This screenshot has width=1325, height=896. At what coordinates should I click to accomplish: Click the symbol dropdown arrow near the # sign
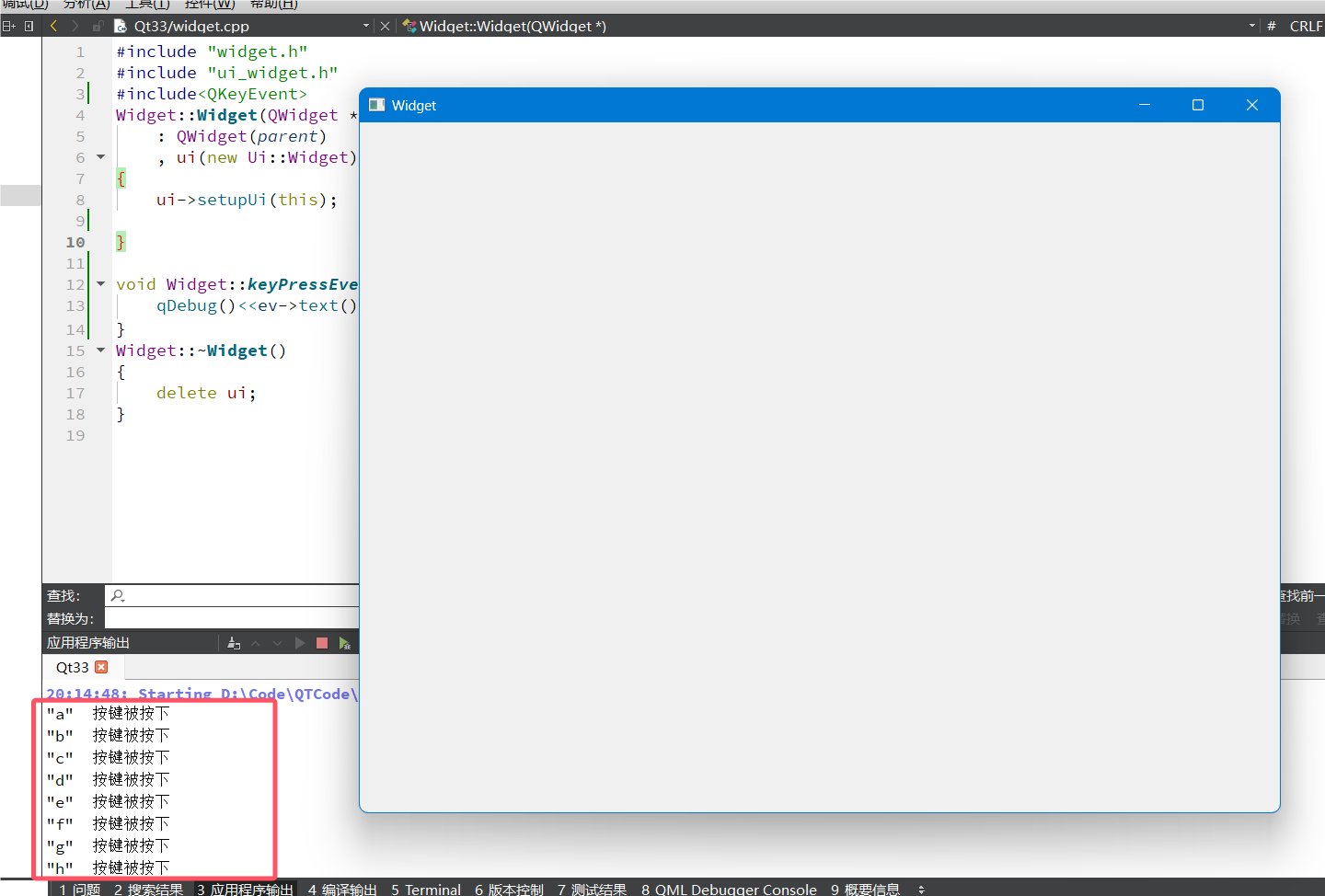1252,26
